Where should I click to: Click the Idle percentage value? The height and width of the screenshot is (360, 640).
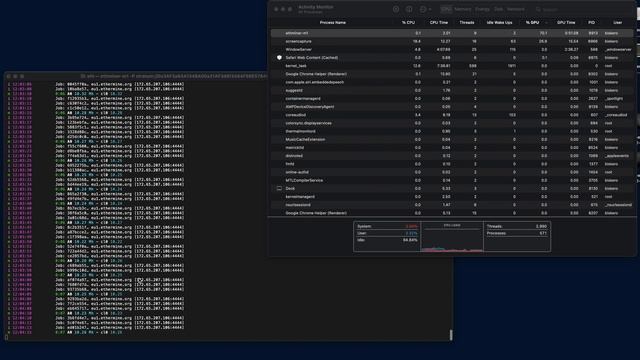(x=410, y=240)
